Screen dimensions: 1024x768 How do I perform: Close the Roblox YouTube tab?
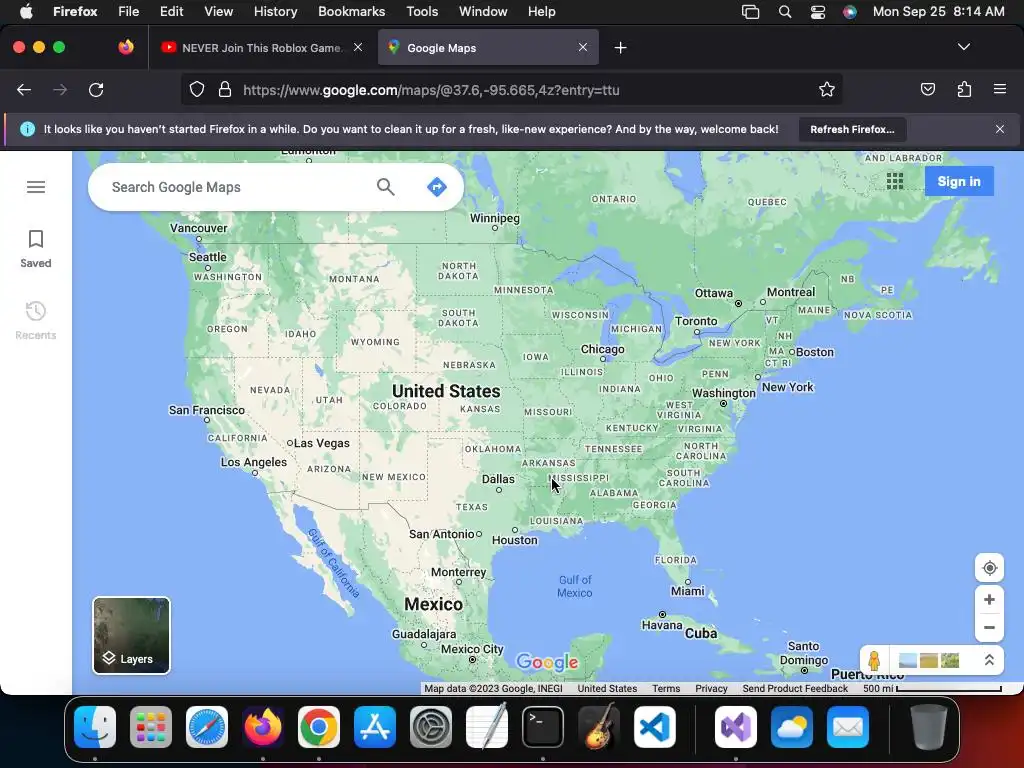tap(358, 47)
